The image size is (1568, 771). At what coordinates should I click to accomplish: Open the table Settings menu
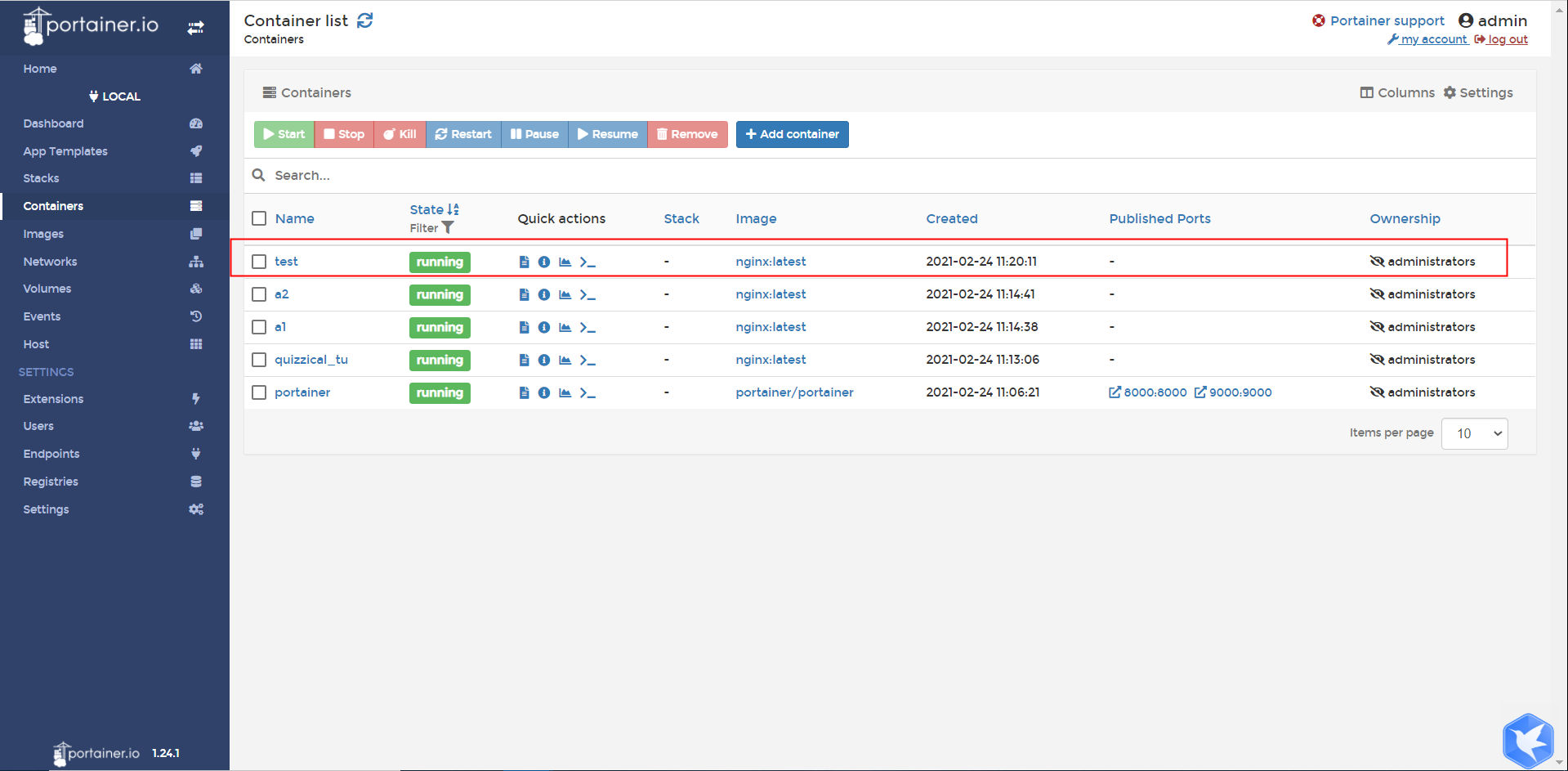(x=1478, y=92)
